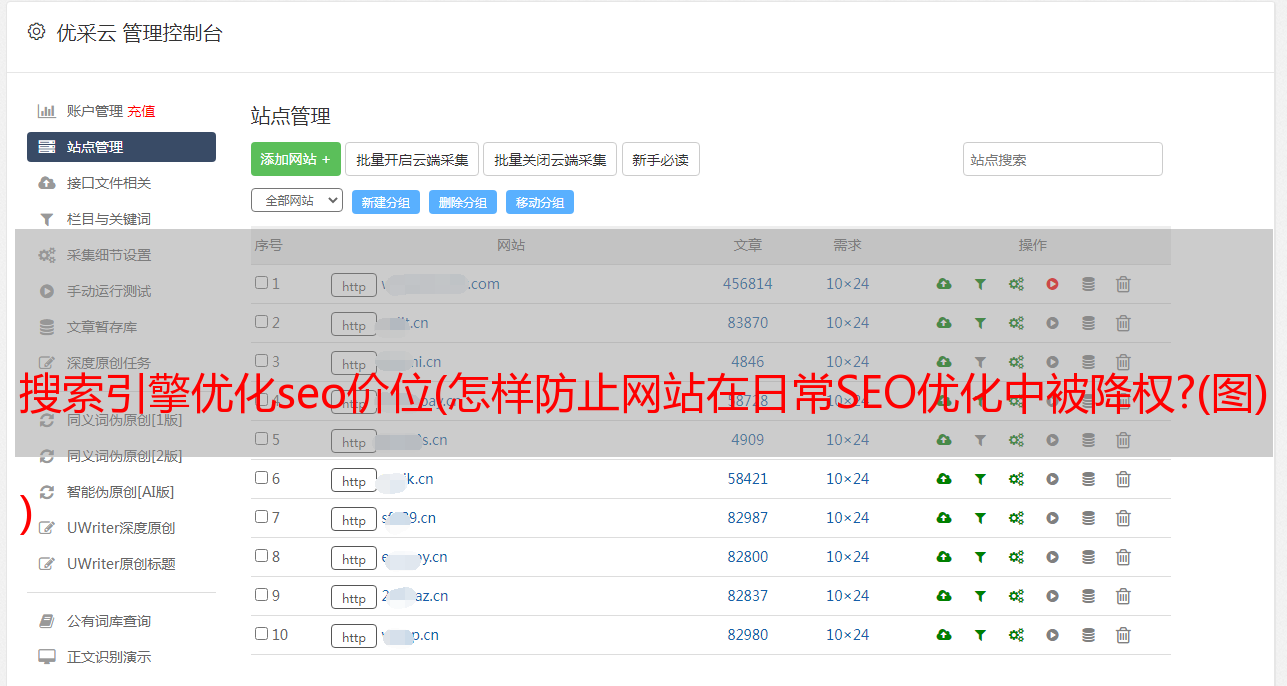Screen dimensions: 1287x686
Task: Toggle the http protocol button in row 10
Action: pos(354,637)
